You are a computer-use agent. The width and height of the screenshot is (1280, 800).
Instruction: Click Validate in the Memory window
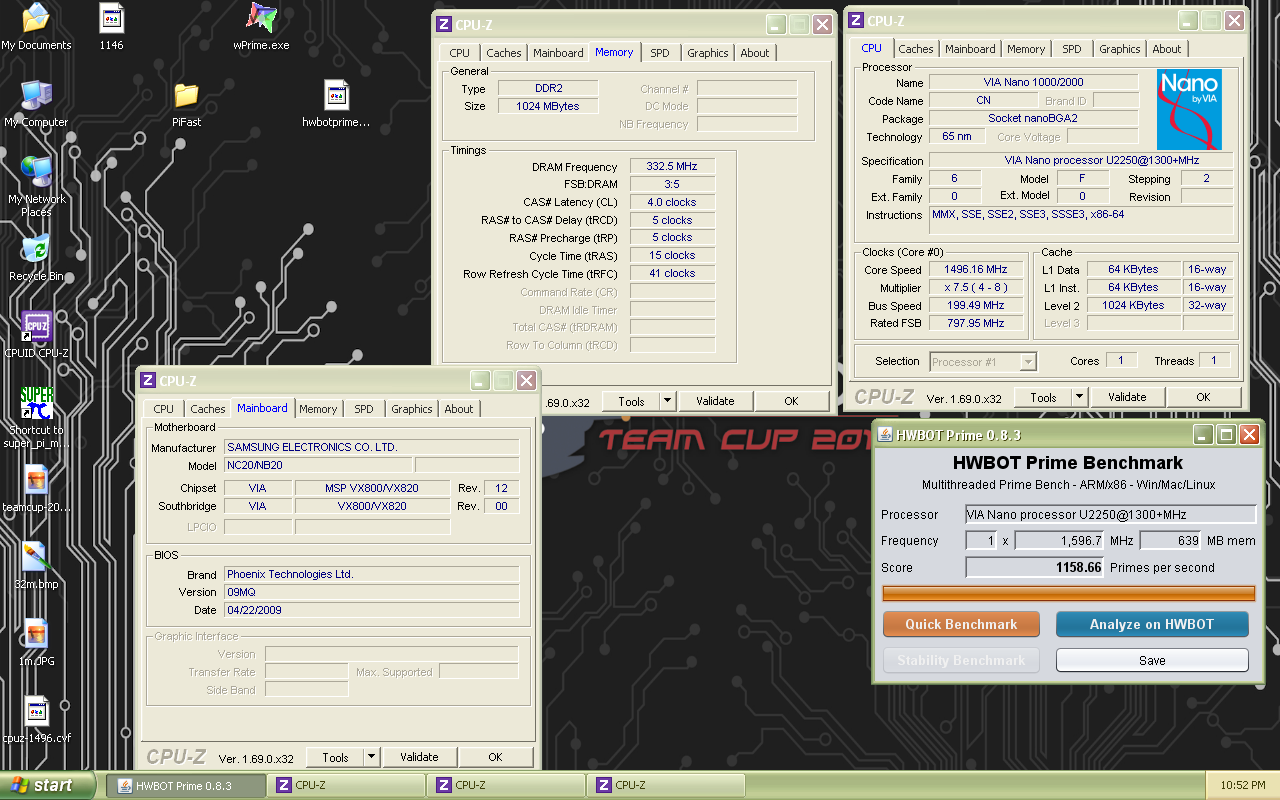pyautogui.click(x=715, y=401)
